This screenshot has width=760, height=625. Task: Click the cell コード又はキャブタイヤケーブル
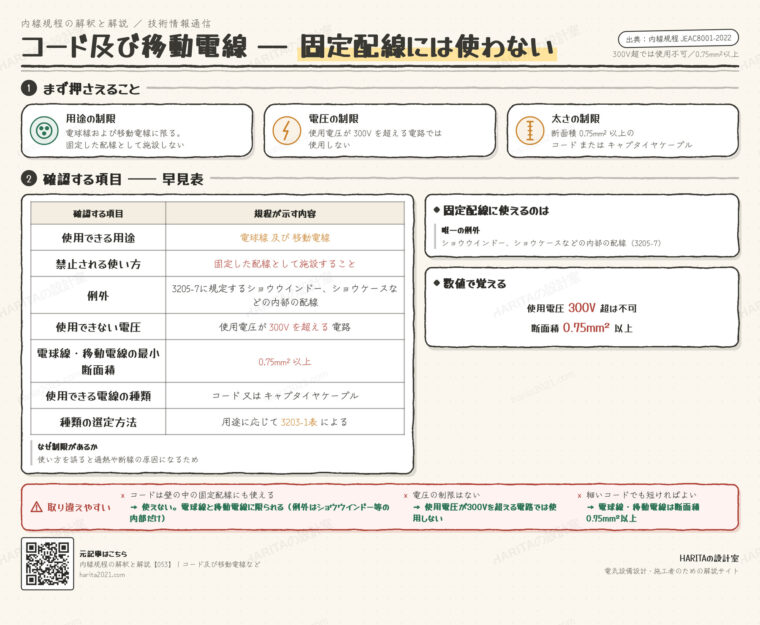tap(285, 396)
